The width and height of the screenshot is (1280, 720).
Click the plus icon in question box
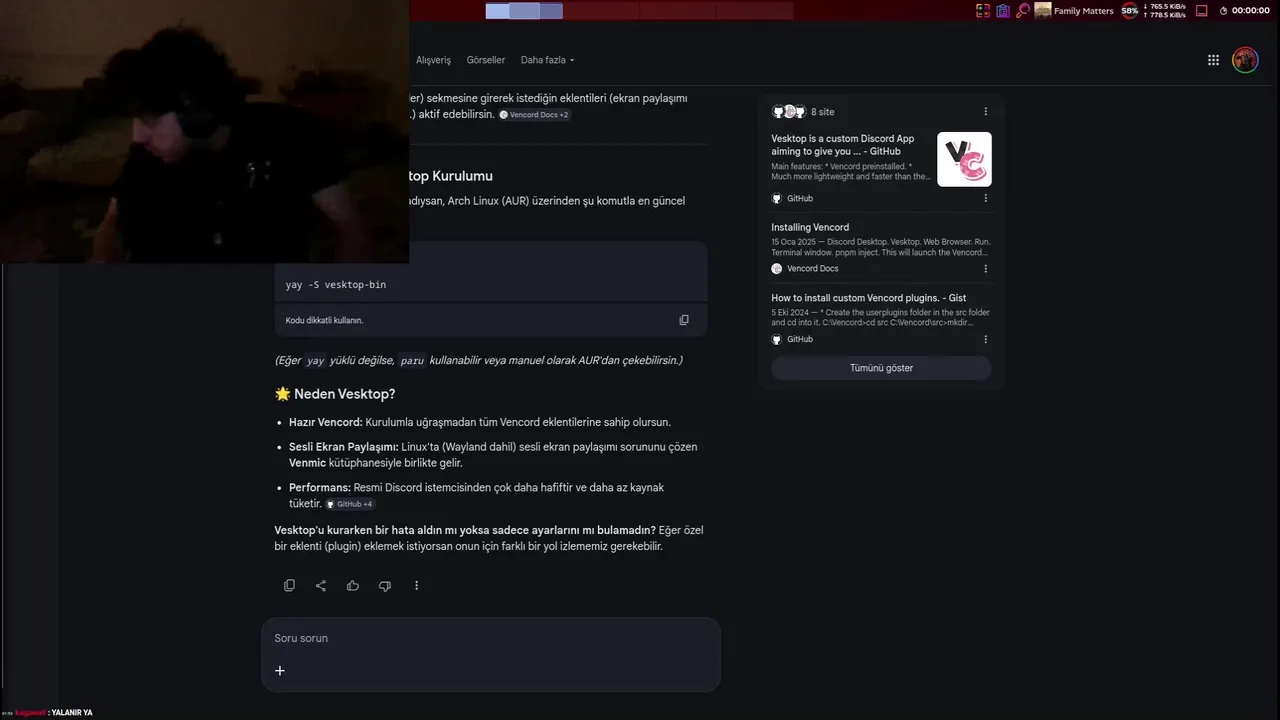(x=280, y=671)
